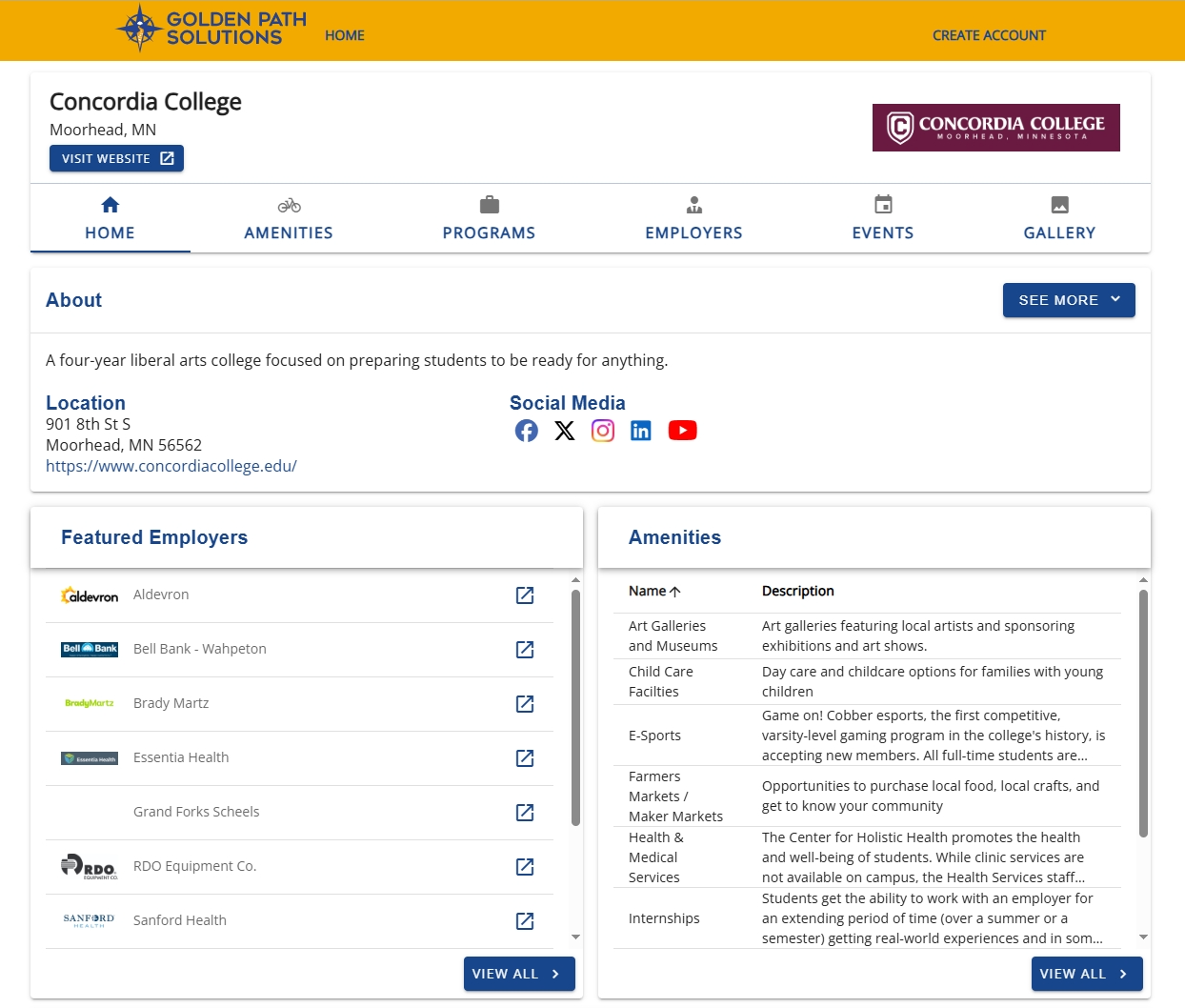
Task: Click the Bell Bank logo image
Action: pos(90,650)
